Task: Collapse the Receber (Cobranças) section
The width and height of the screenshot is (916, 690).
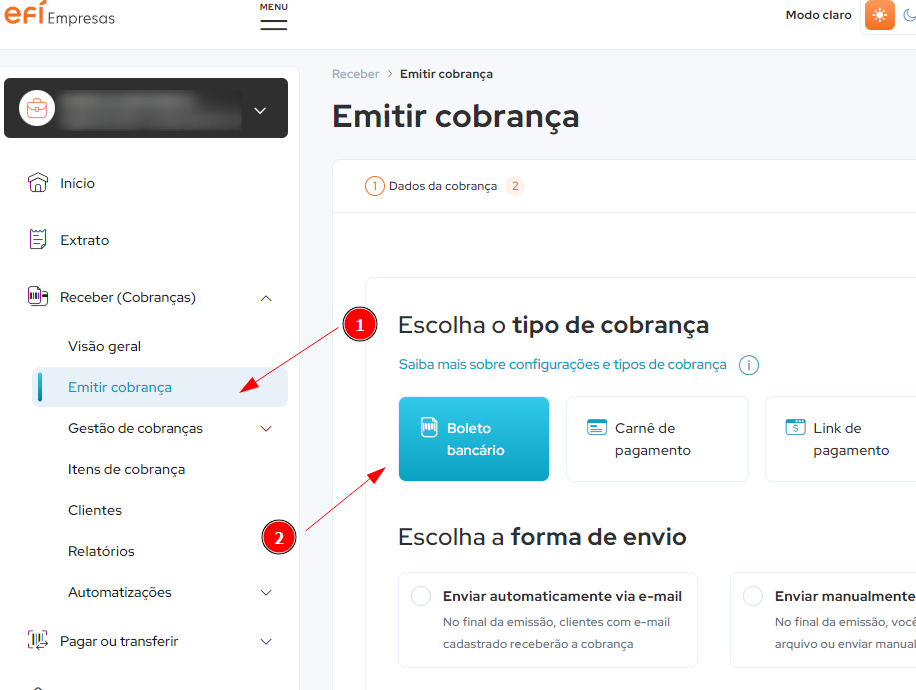Action: pyautogui.click(x=266, y=296)
